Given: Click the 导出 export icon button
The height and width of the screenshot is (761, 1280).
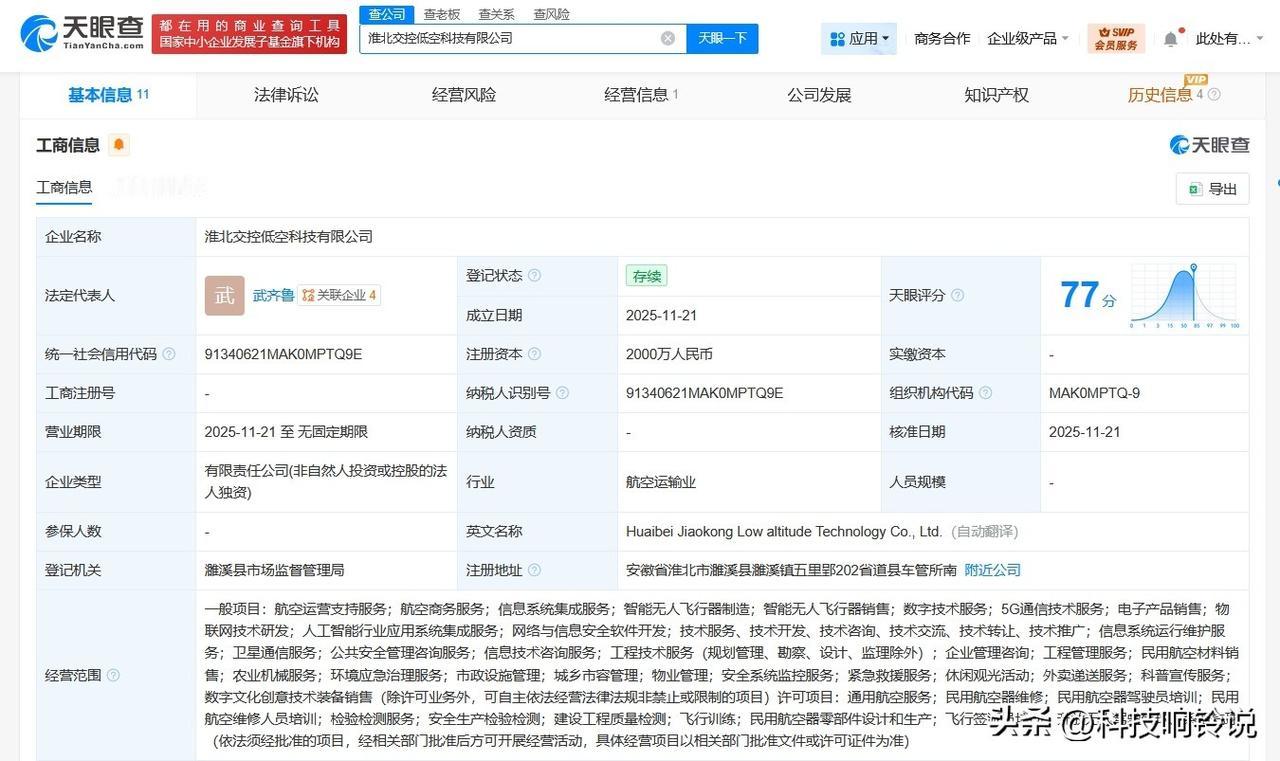Looking at the screenshot, I should click(x=1211, y=188).
